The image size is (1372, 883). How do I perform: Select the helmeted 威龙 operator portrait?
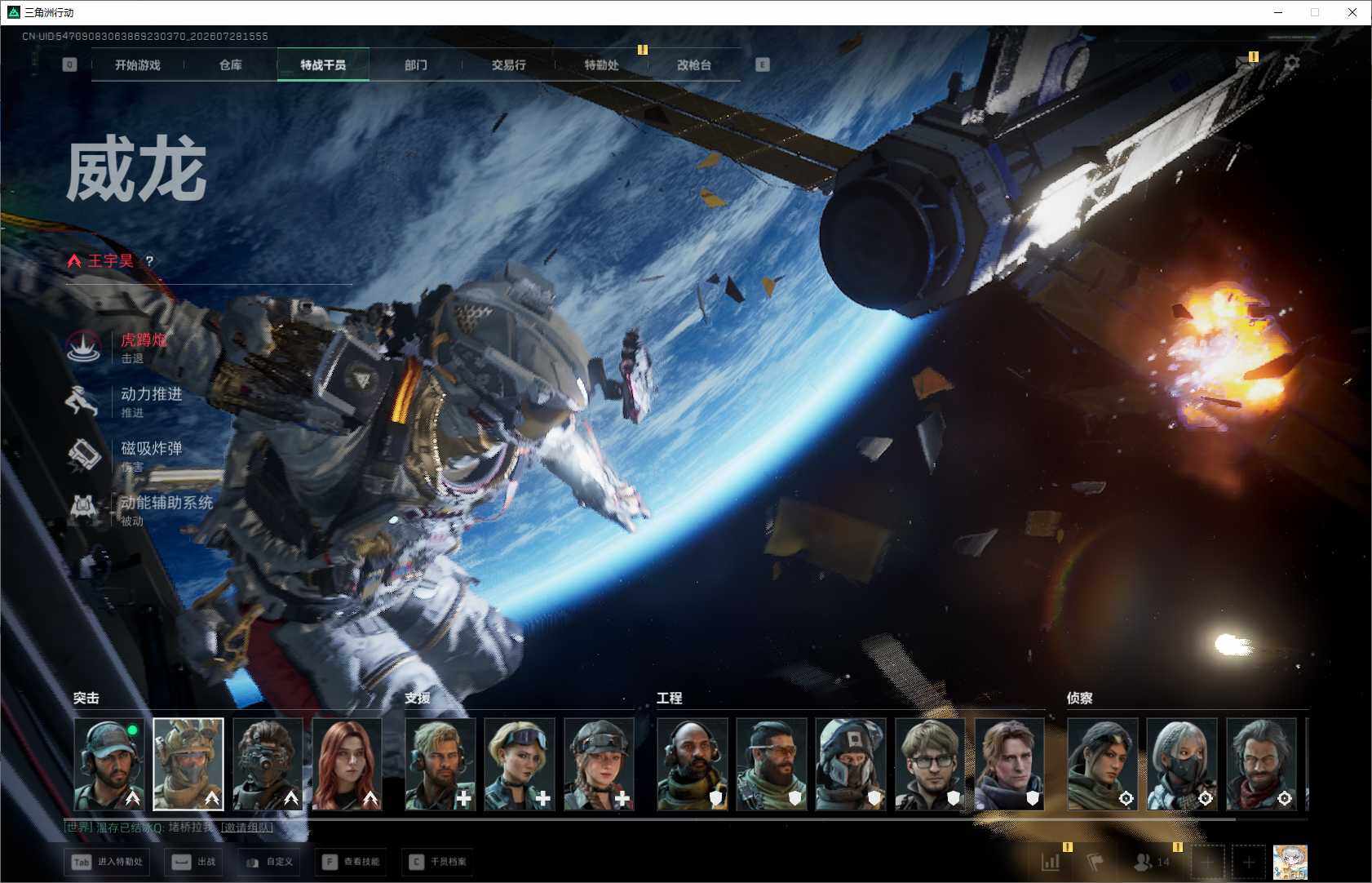click(x=188, y=765)
